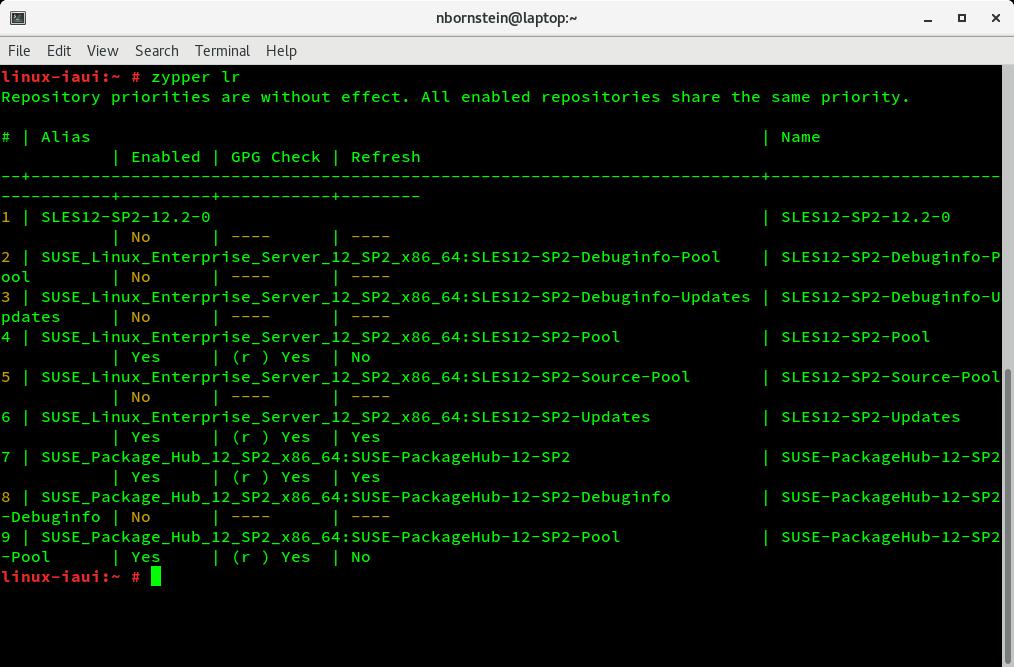Click name 'SLES12-SP2-12.2-0' in Name column
1014x667 pixels.
[x=865, y=217]
